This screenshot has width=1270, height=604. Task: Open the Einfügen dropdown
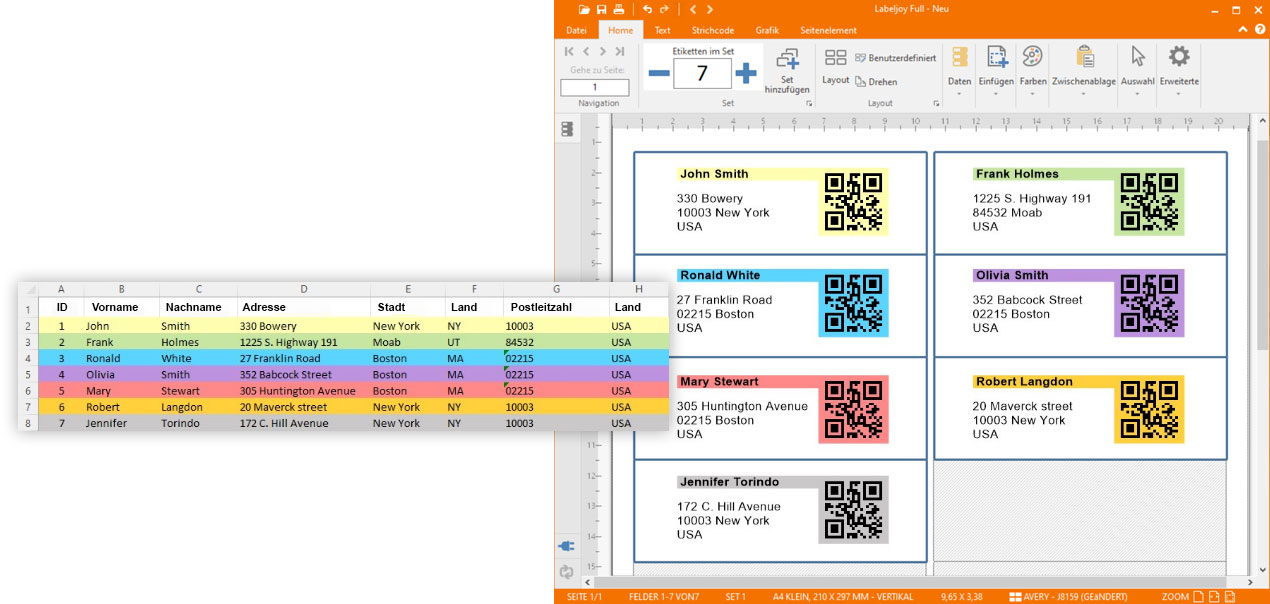[996, 71]
